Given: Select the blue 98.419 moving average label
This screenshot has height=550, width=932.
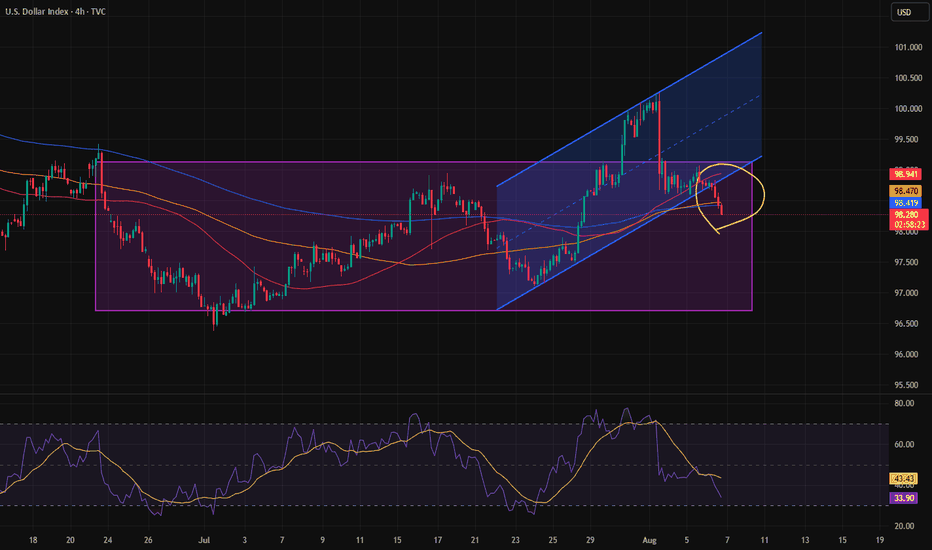Looking at the screenshot, I should point(905,203).
